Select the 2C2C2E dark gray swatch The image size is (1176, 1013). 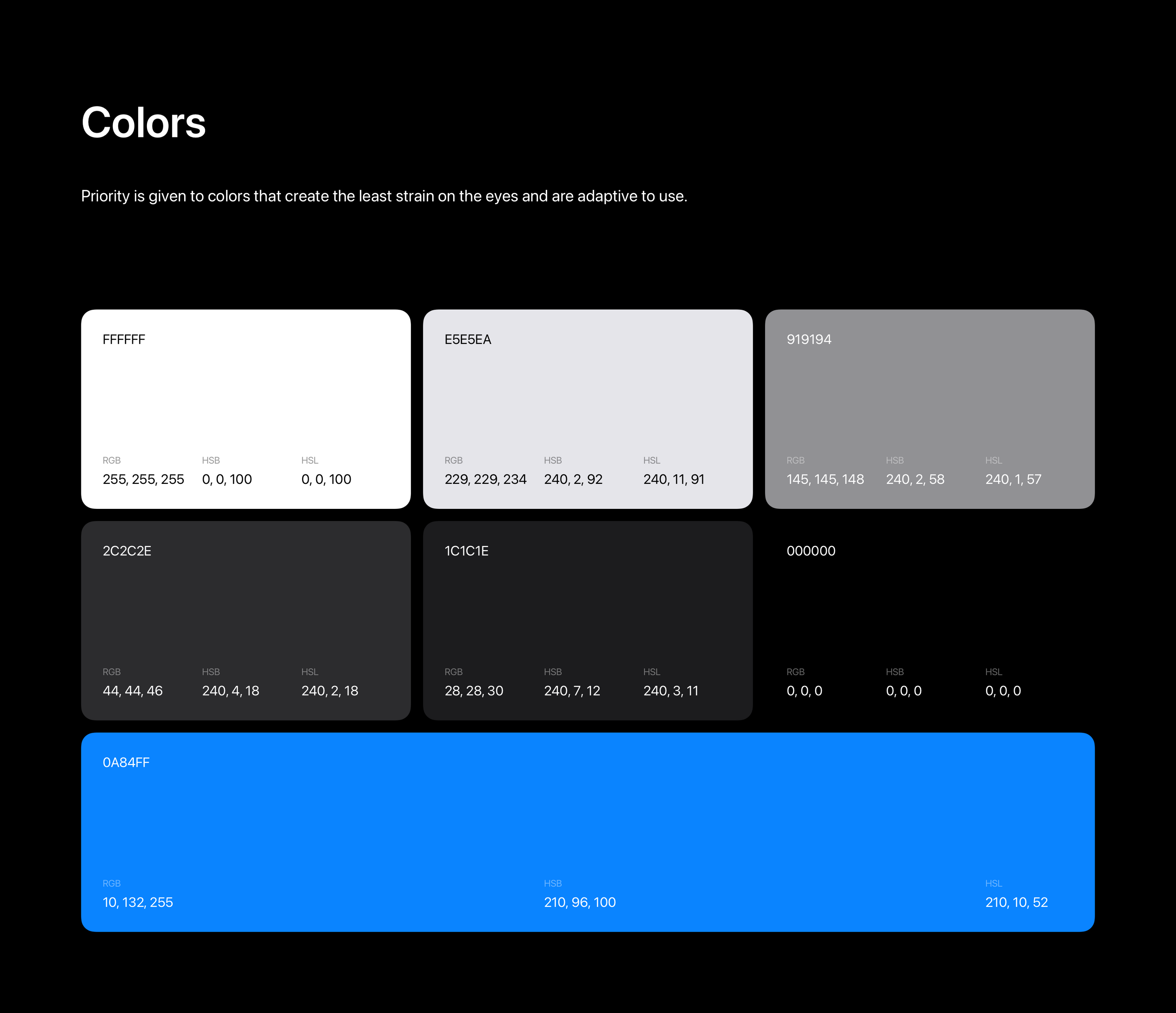246,610
